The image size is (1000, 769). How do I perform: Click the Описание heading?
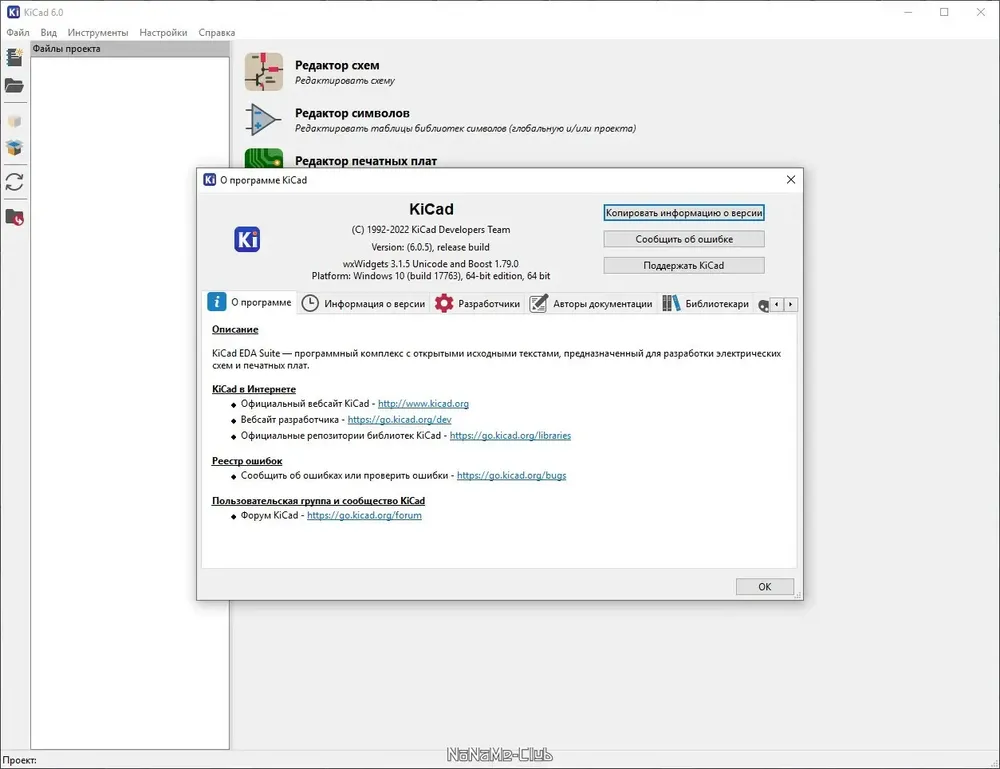[x=235, y=330]
